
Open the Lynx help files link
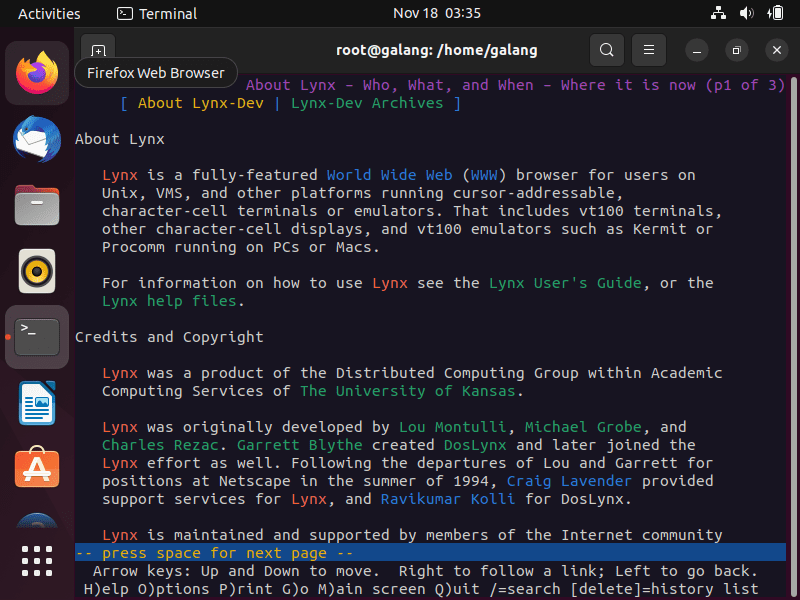(169, 301)
